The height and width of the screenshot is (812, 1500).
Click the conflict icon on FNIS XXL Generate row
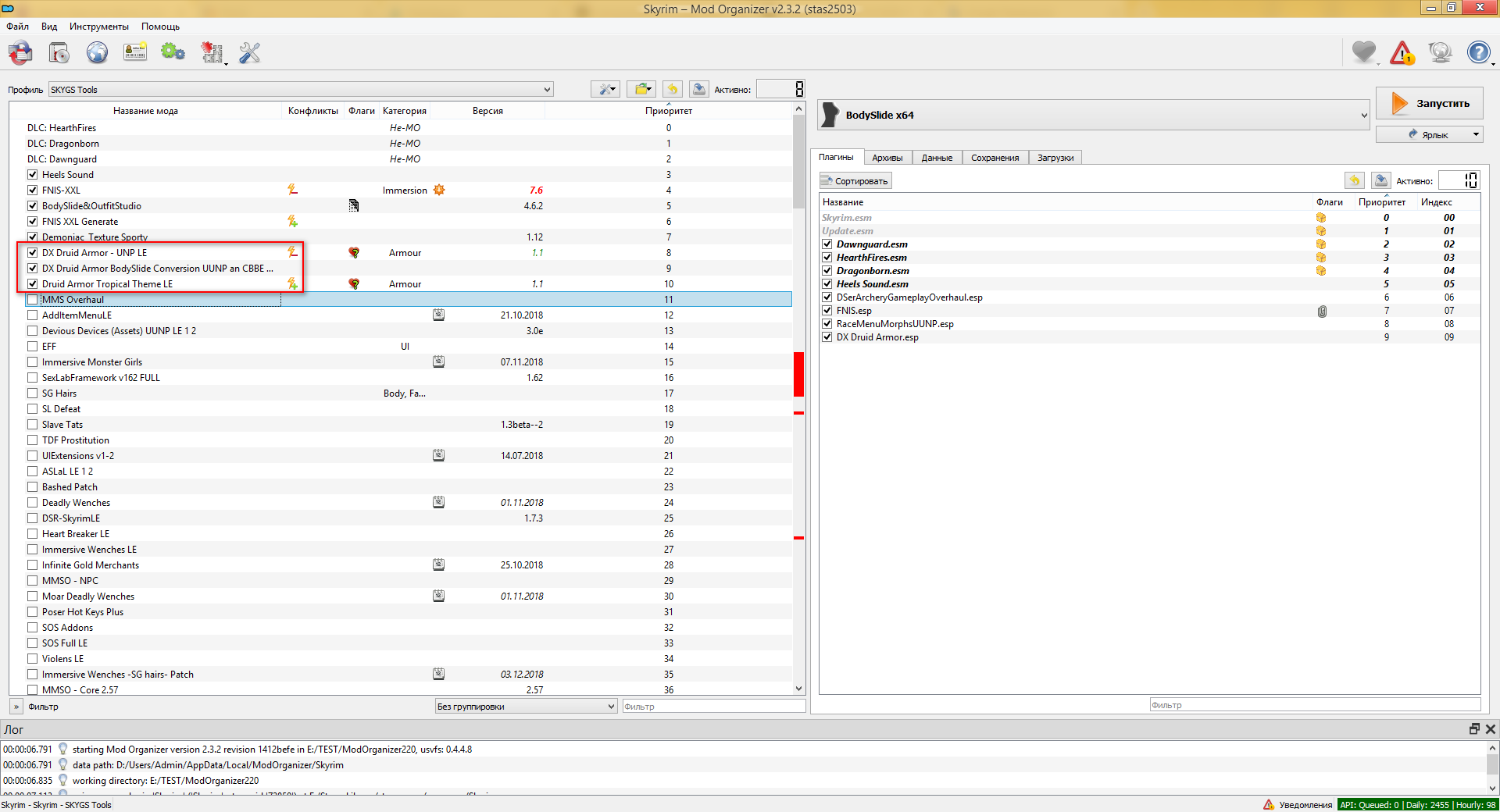point(292,221)
